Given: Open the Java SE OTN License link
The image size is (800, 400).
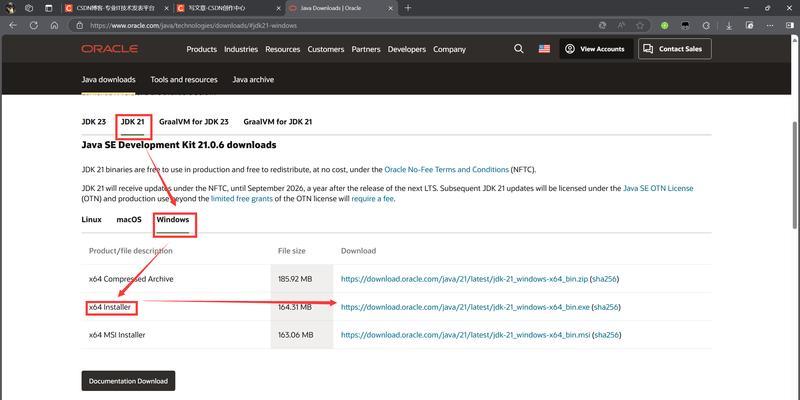Looking at the screenshot, I should tap(658, 188).
